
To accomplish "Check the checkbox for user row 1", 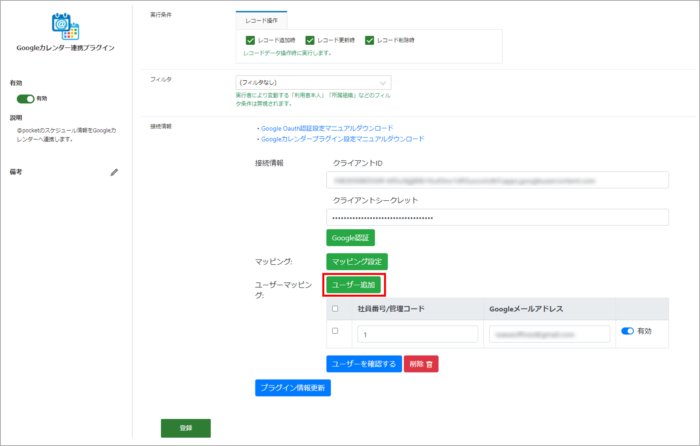I will (335, 331).
